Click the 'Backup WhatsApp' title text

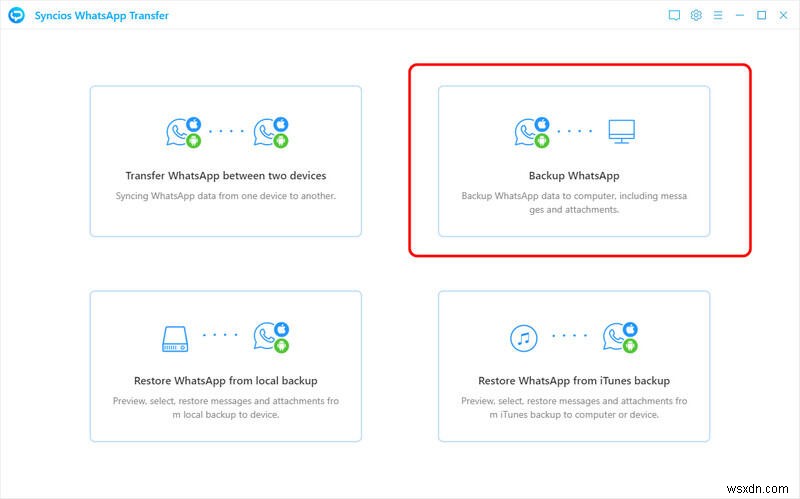[x=574, y=176]
